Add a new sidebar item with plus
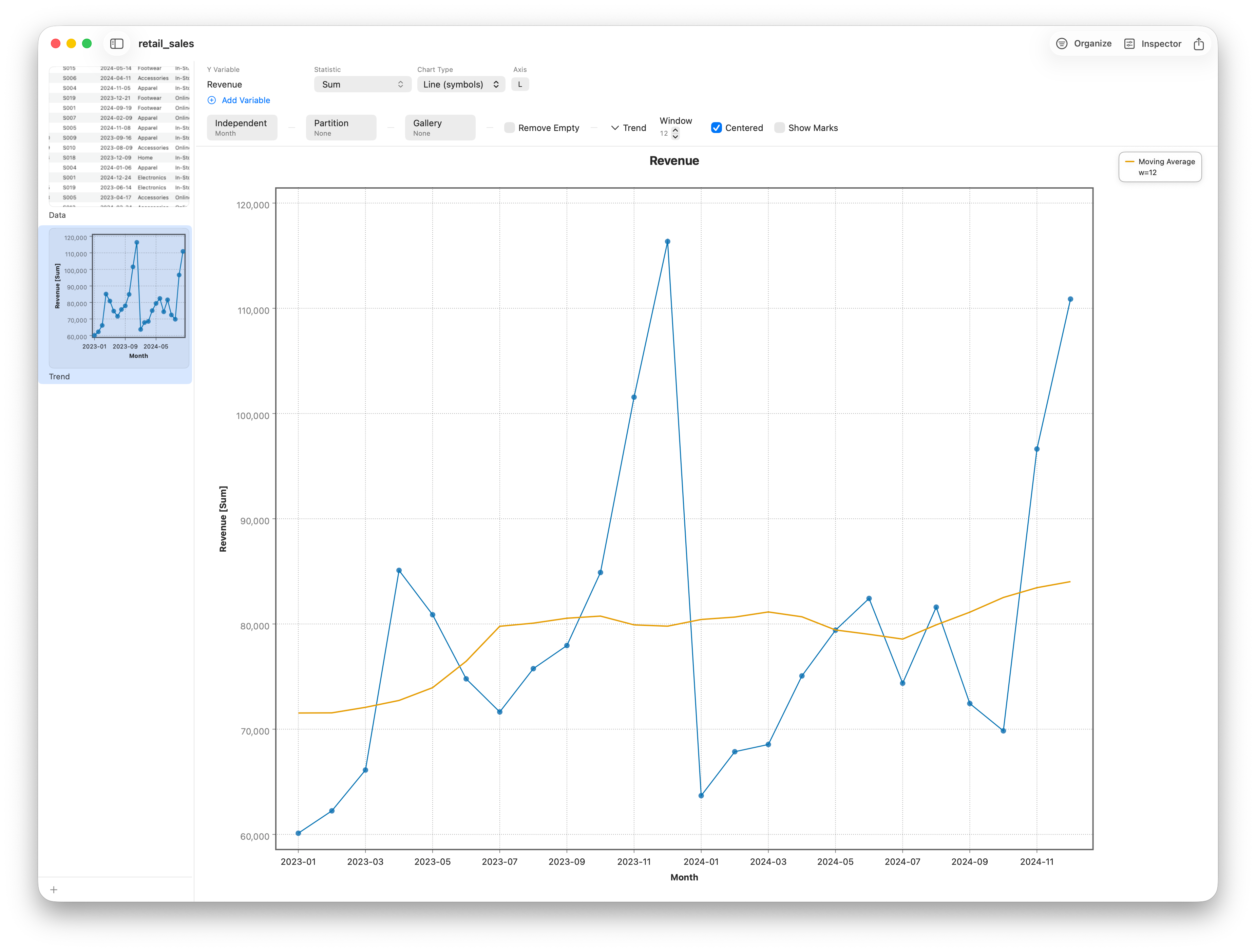This screenshot has height=952, width=1256. point(54,890)
